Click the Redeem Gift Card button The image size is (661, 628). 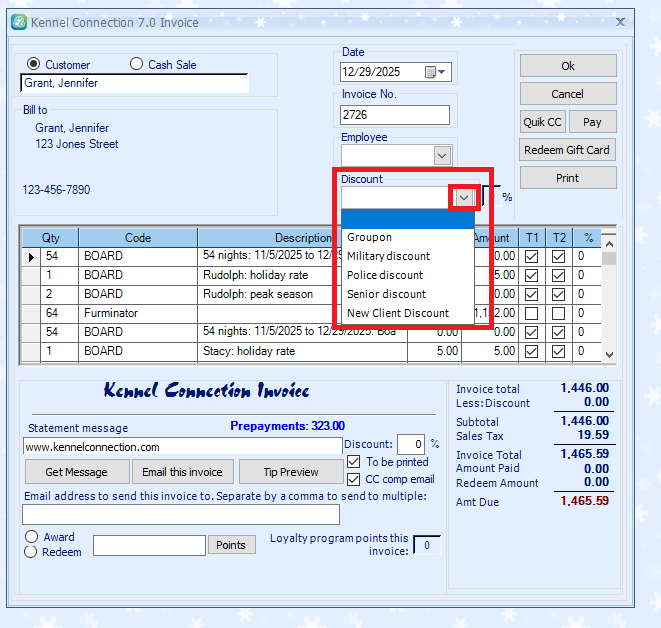coord(567,150)
